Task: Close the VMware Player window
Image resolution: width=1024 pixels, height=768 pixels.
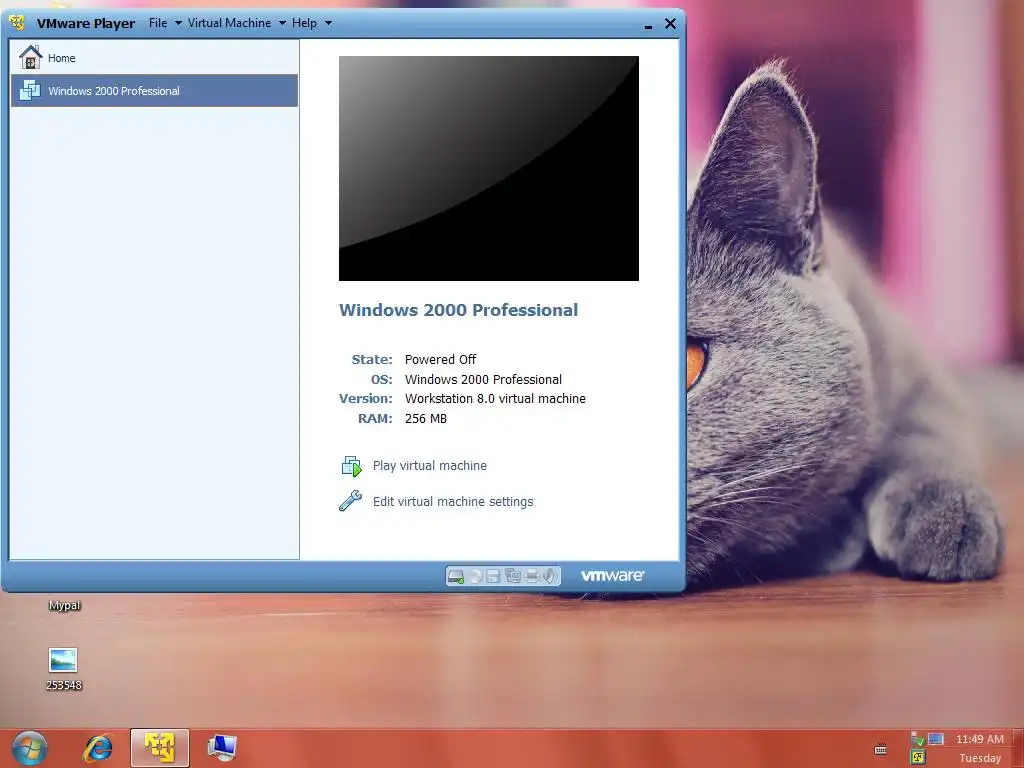Action: 670,24
